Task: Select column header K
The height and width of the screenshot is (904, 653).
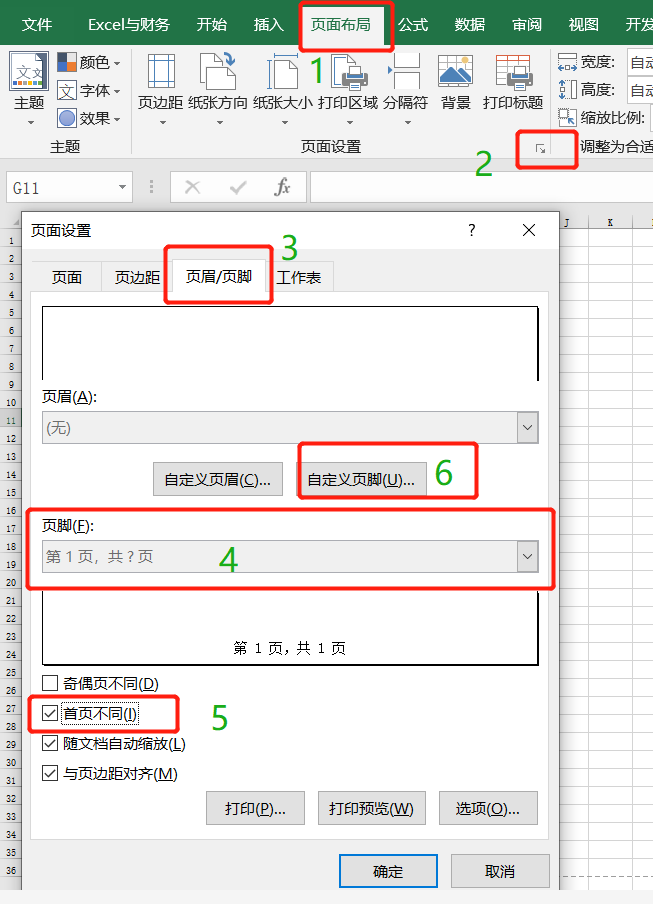Action: [x=610, y=222]
